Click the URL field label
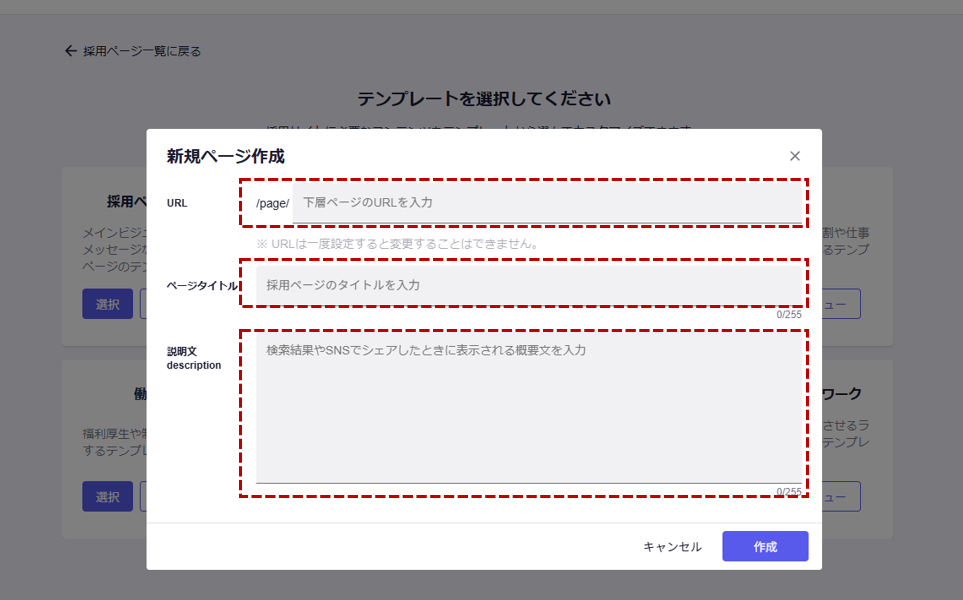Viewport: 963px width, 600px height. [x=177, y=203]
